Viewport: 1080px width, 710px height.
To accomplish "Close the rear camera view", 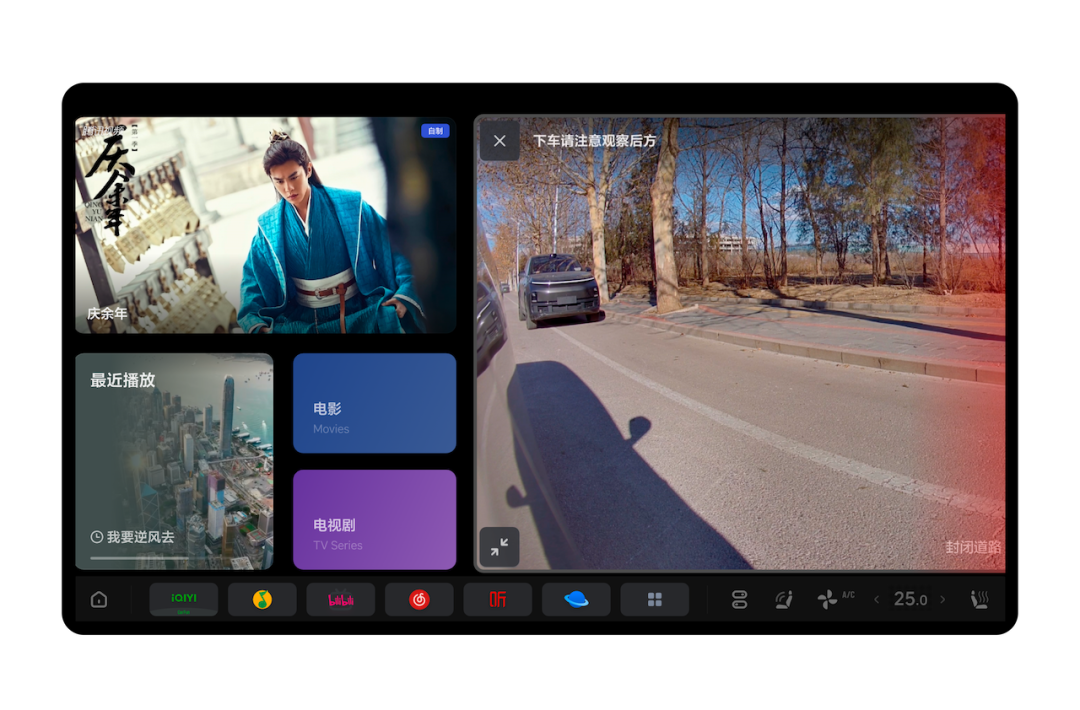I will pyautogui.click(x=500, y=141).
